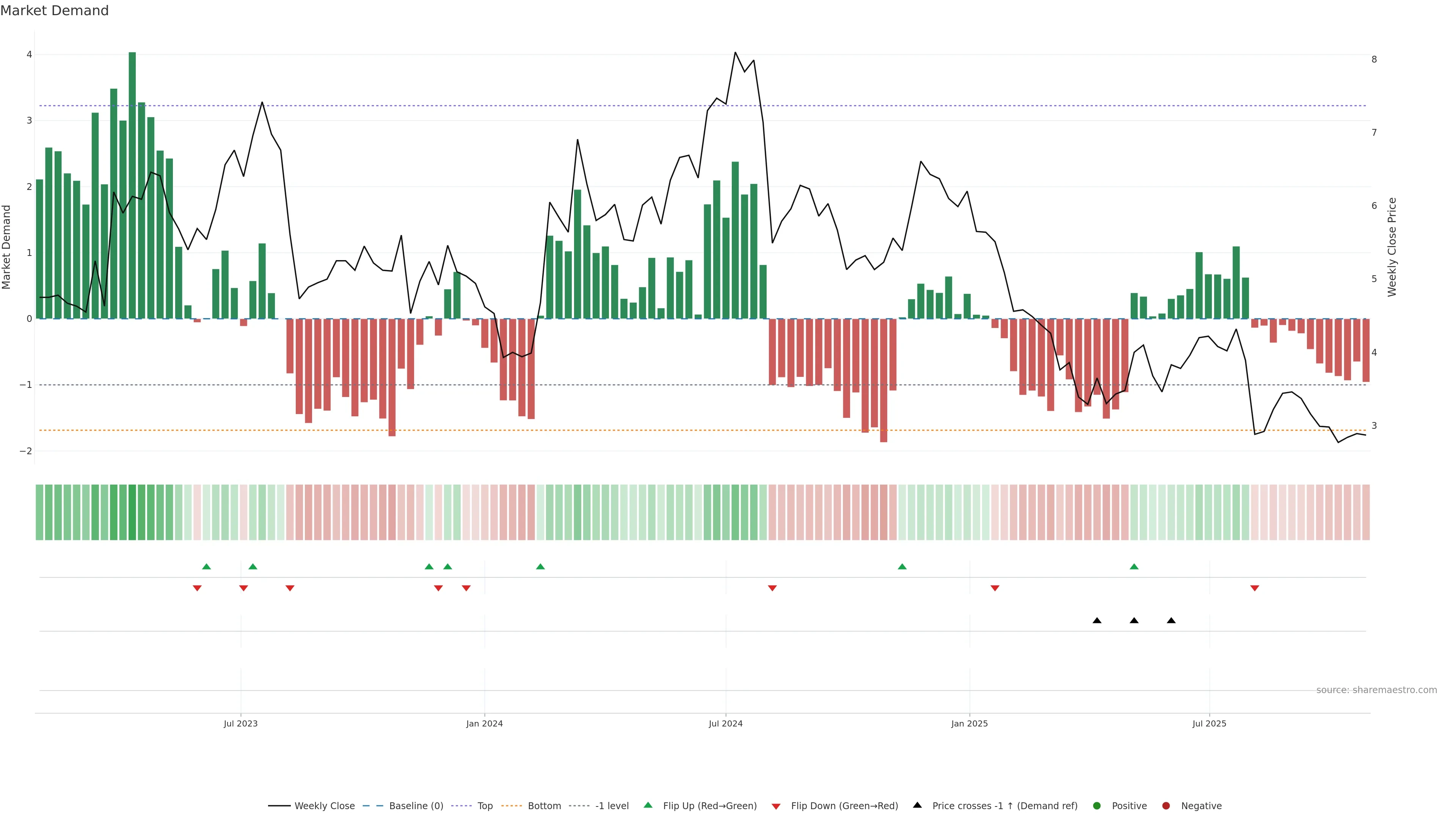Click the Jan 2025 x-axis label
The image size is (1456, 819).
coord(970,723)
